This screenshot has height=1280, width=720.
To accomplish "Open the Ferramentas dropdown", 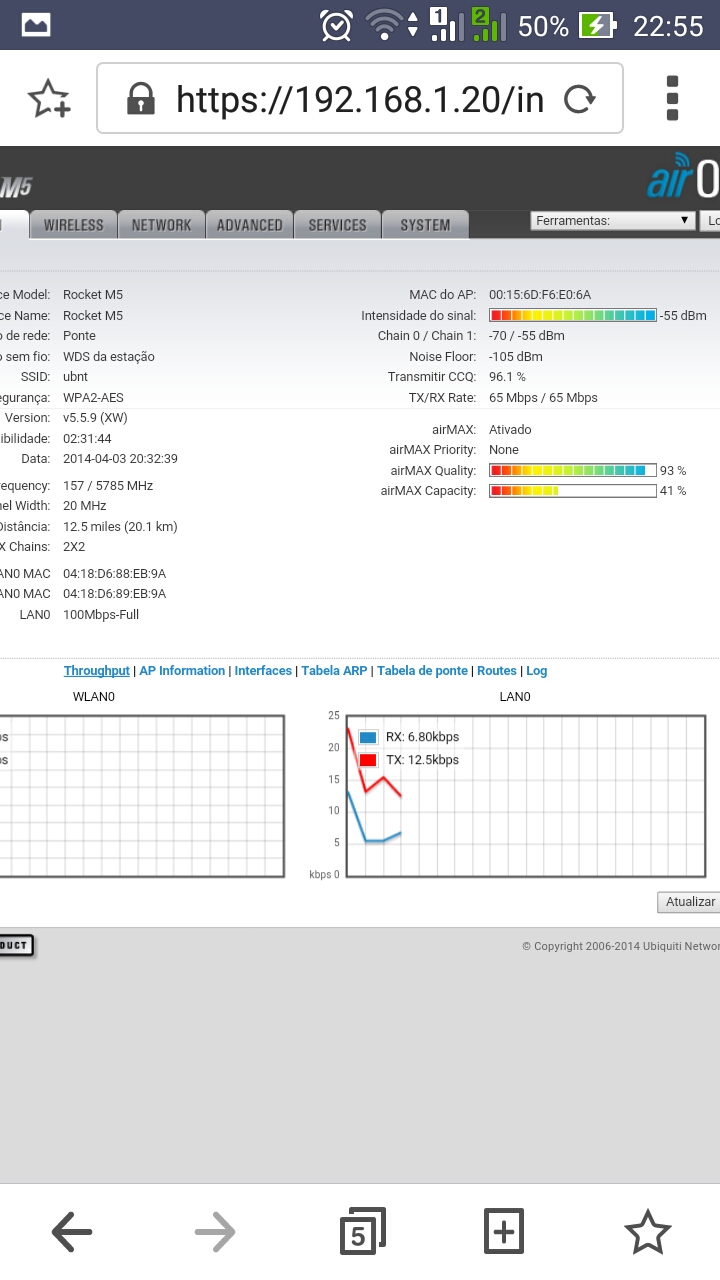I will (613, 221).
